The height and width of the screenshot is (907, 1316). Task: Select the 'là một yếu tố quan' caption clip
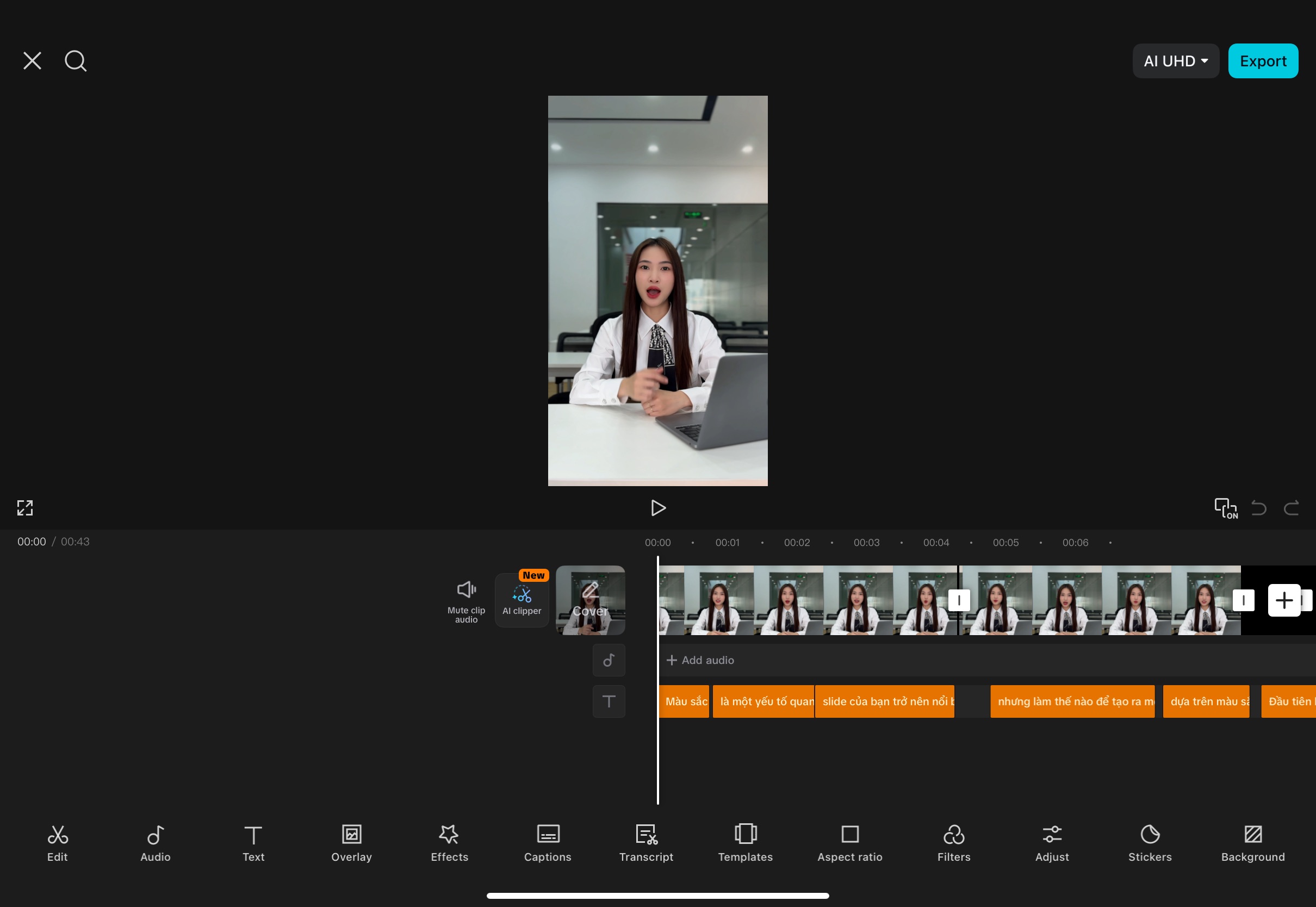pyautogui.click(x=763, y=701)
